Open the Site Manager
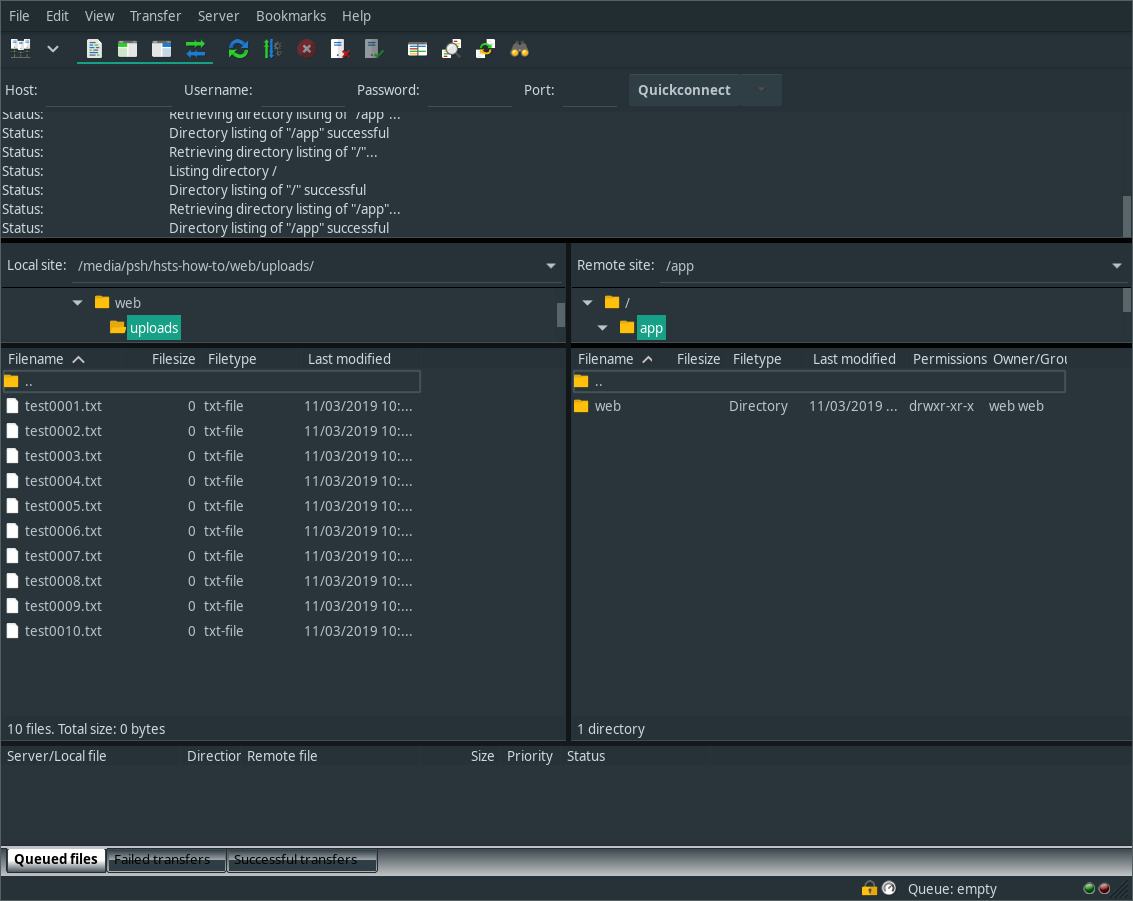The width and height of the screenshot is (1133, 901). pos(20,48)
